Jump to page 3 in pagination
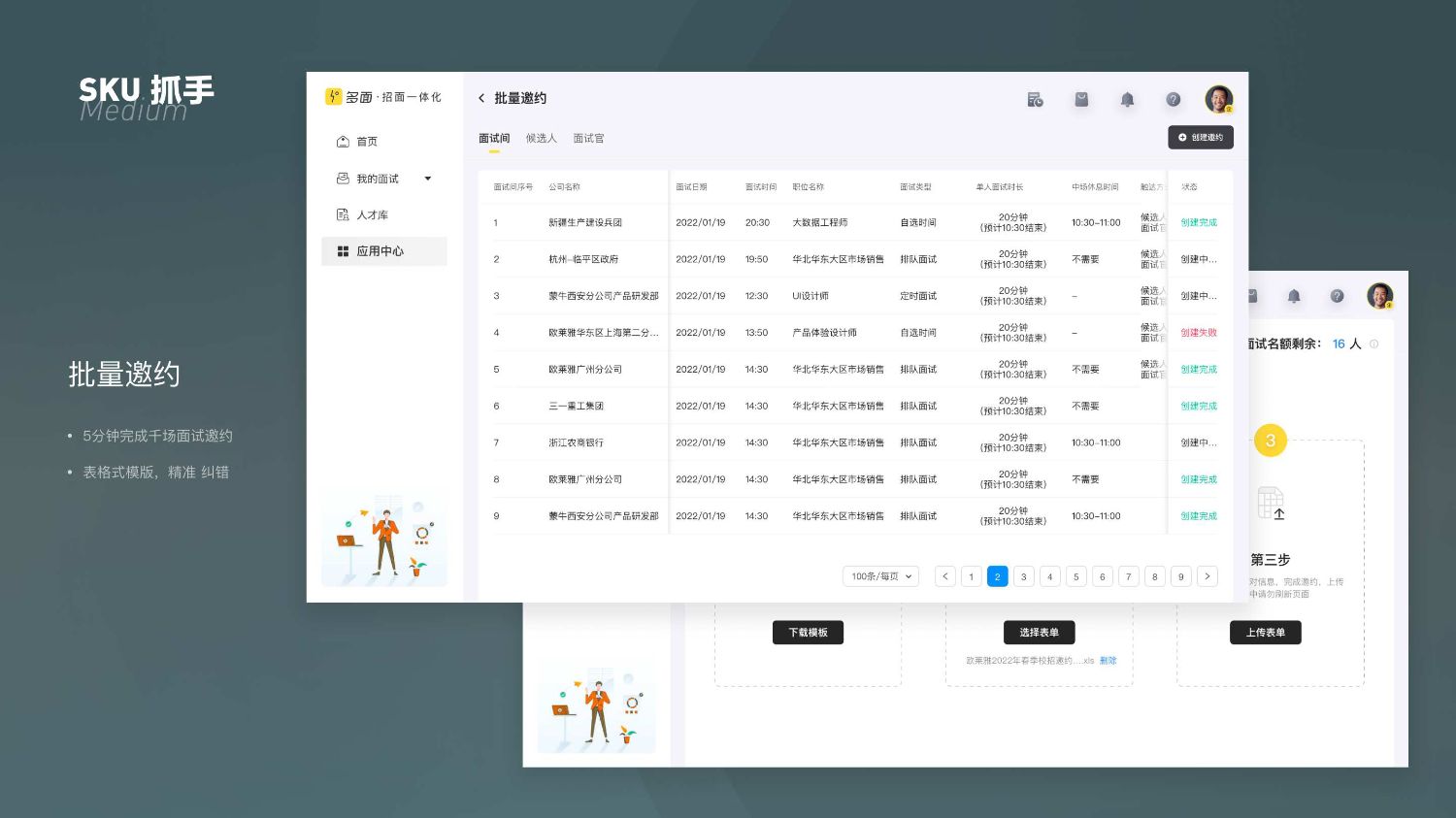Viewport: 1456px width, 818px height. 1023,576
